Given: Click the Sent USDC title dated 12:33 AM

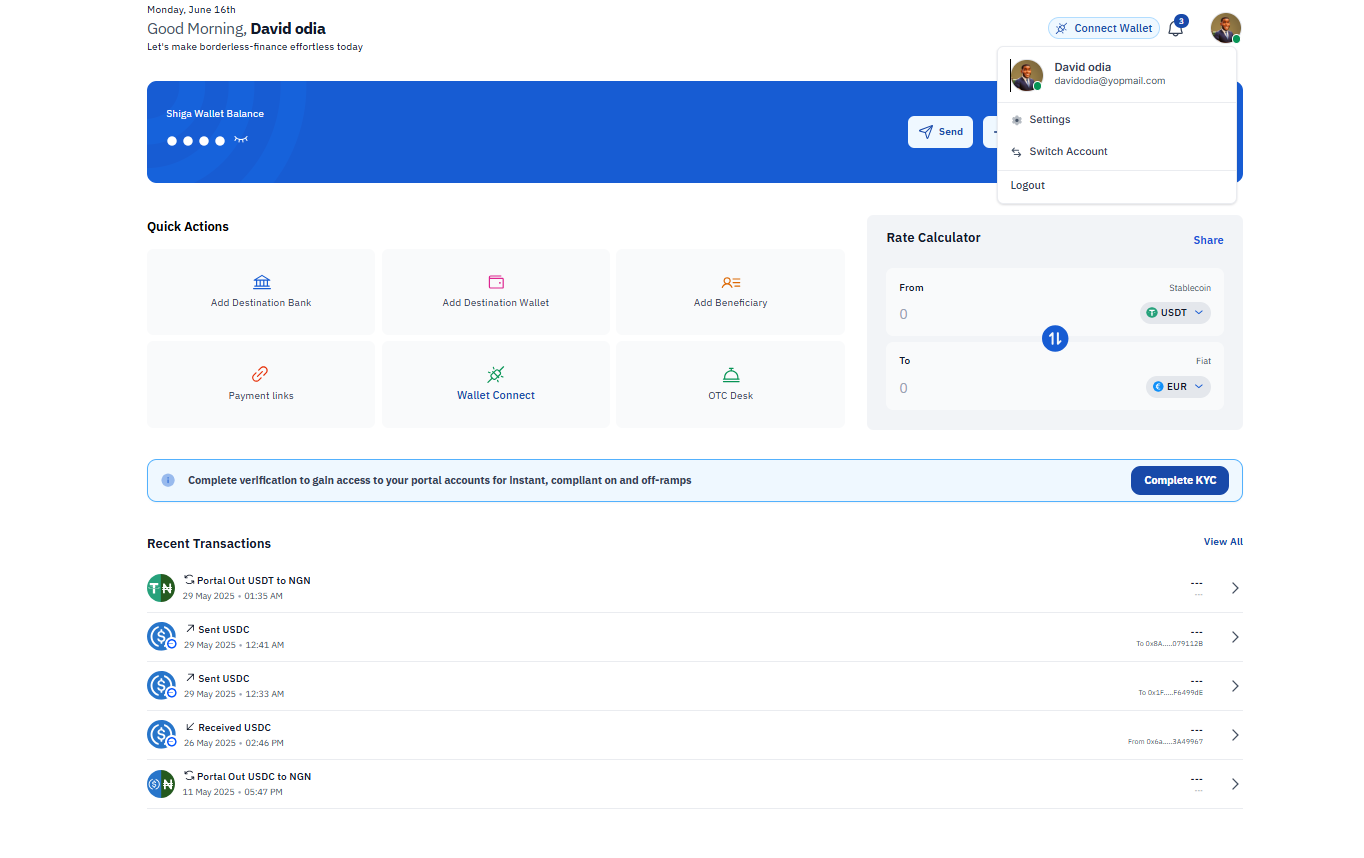Looking at the screenshot, I should point(223,679).
